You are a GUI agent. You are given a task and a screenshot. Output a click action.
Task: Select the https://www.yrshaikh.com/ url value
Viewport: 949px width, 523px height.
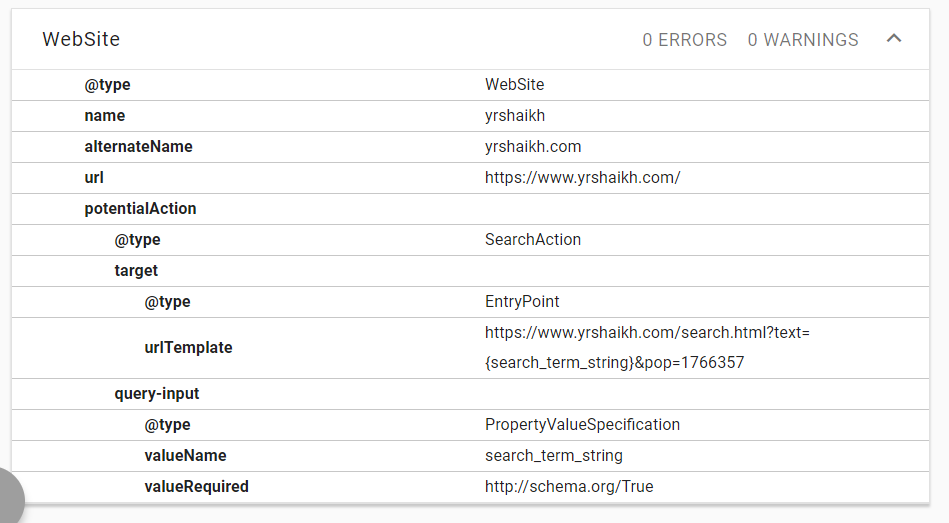(582, 178)
